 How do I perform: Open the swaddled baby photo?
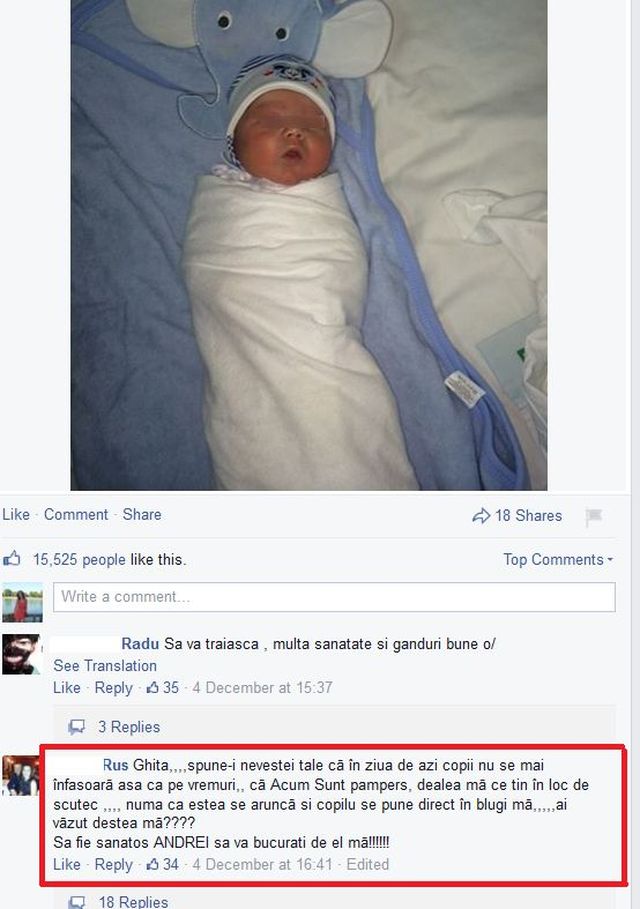point(309,245)
